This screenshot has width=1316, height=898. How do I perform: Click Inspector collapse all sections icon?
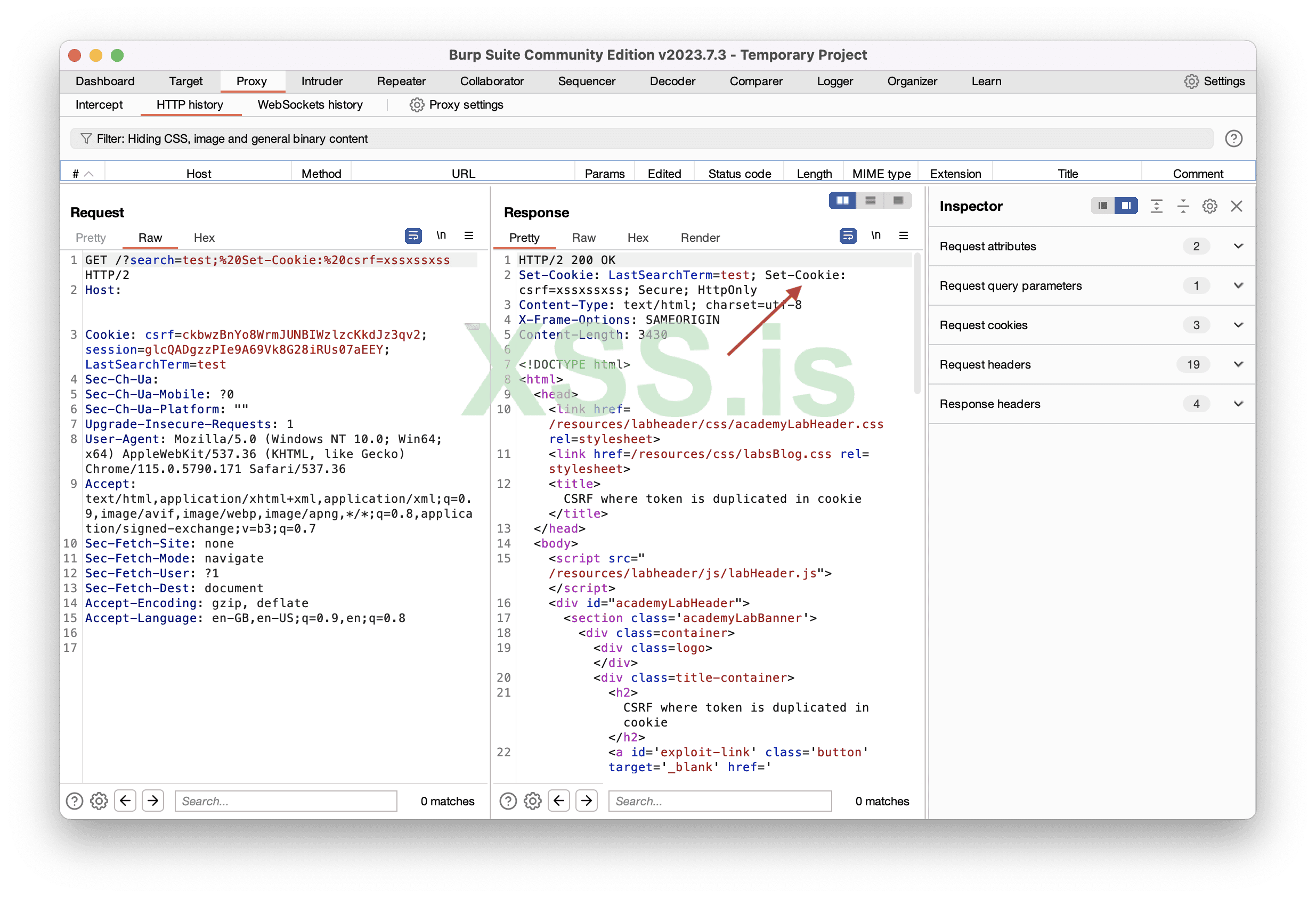1183,206
